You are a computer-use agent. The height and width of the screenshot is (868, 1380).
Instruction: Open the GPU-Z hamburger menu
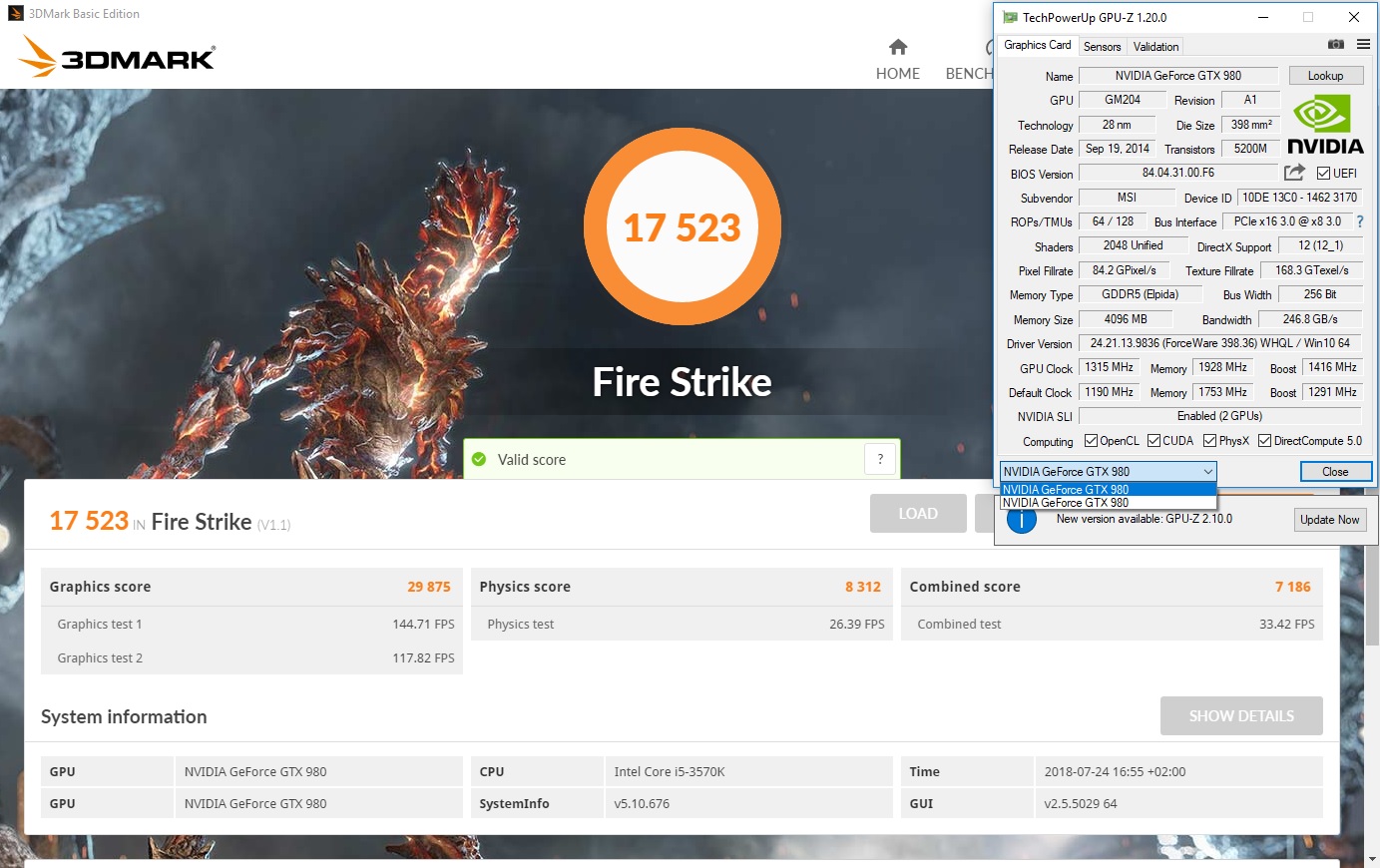click(1363, 45)
